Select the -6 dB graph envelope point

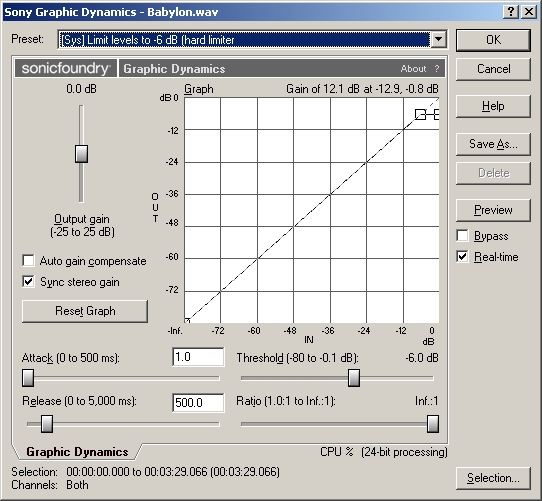420,114
